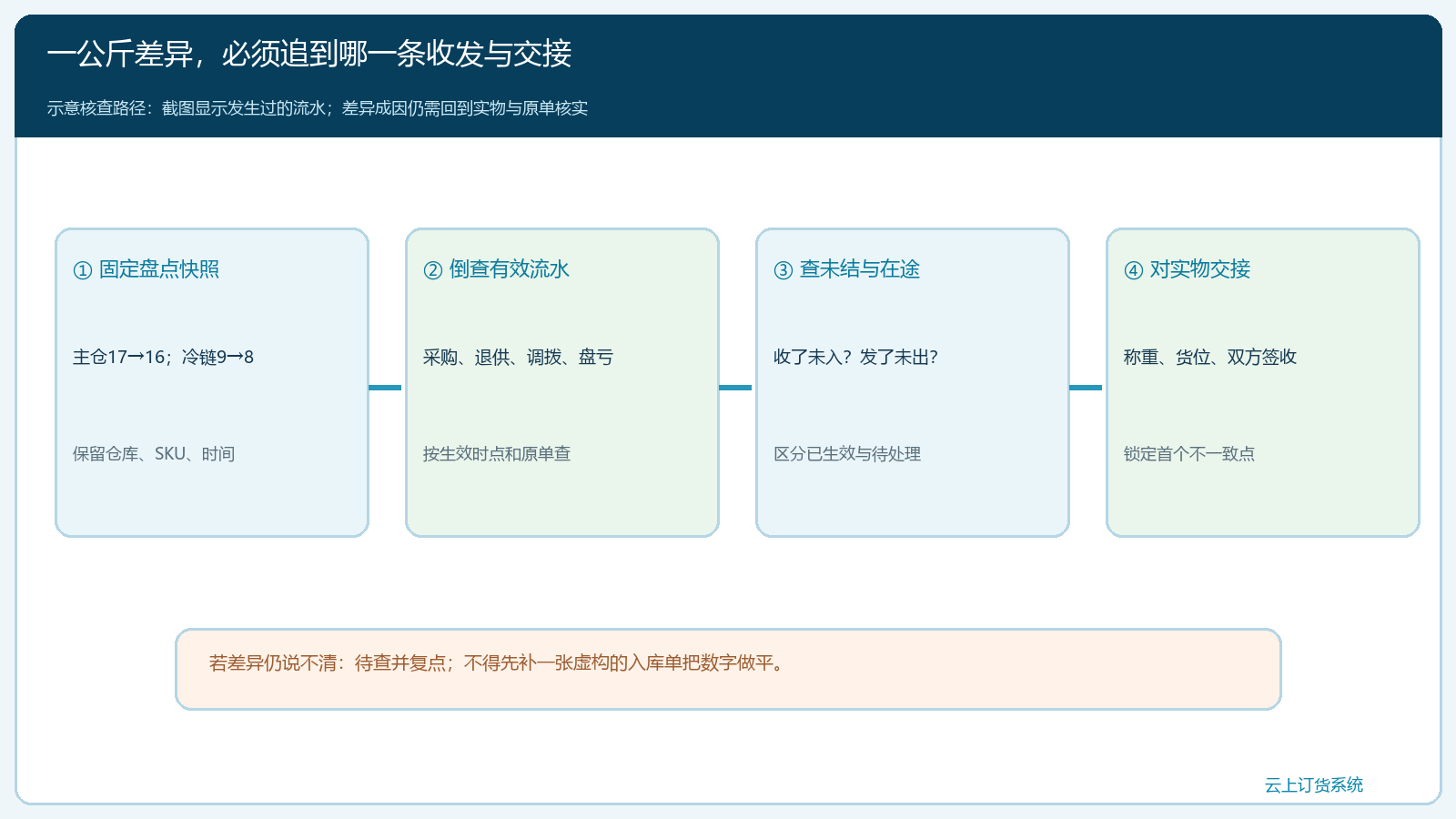Click the 云上订货系统 footer label
Screen dimensions: 1456x819
pos(1314,784)
